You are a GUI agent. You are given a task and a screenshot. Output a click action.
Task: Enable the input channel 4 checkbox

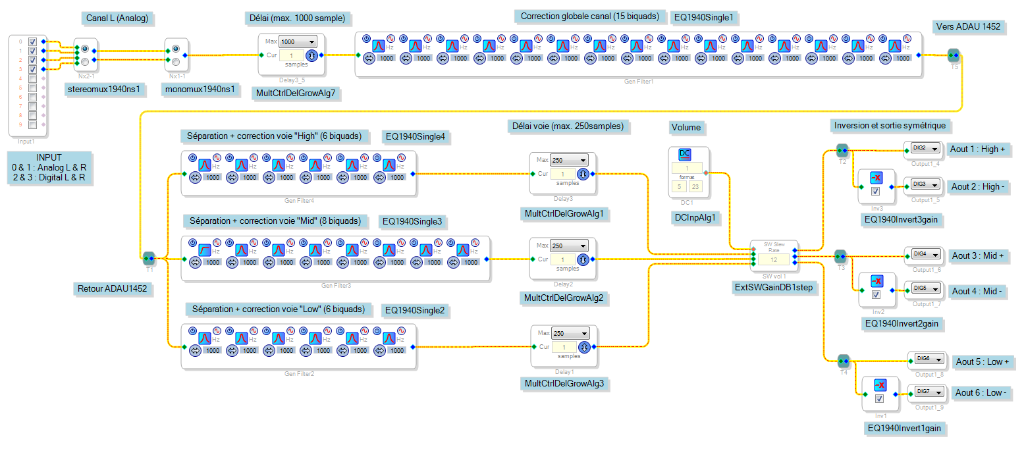[x=33, y=79]
